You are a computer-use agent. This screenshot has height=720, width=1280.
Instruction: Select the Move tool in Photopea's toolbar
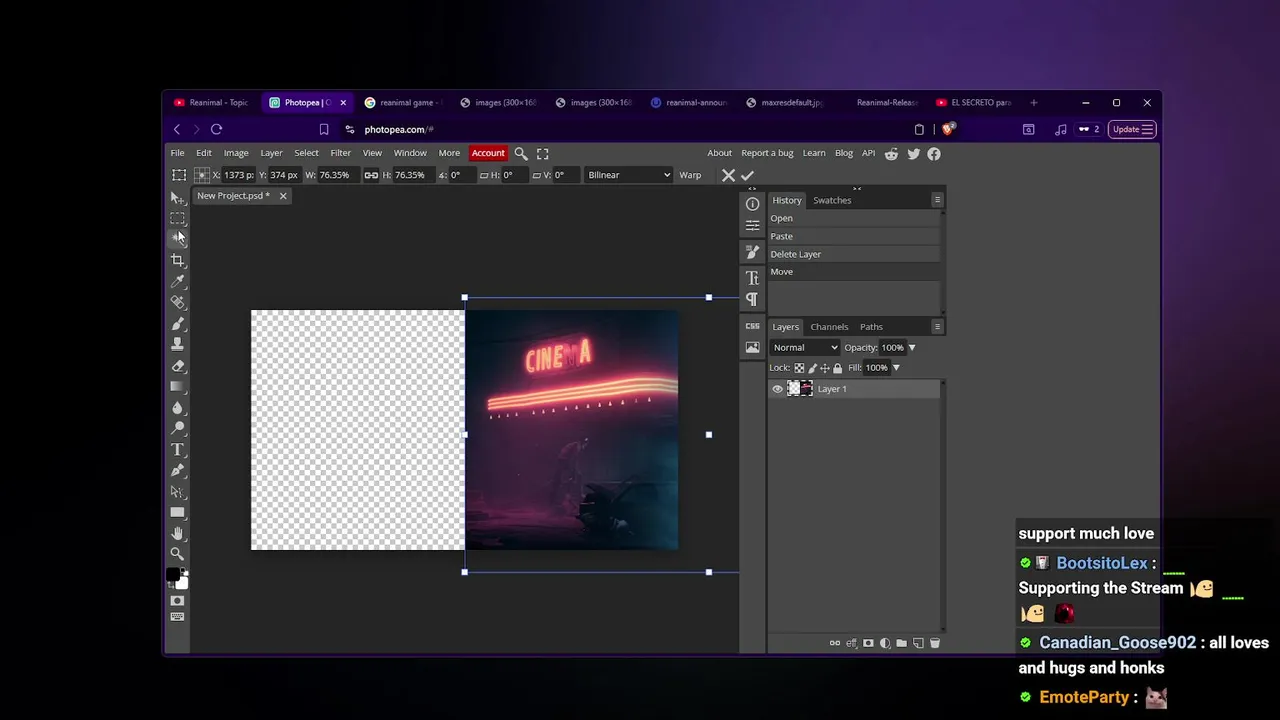[177, 197]
